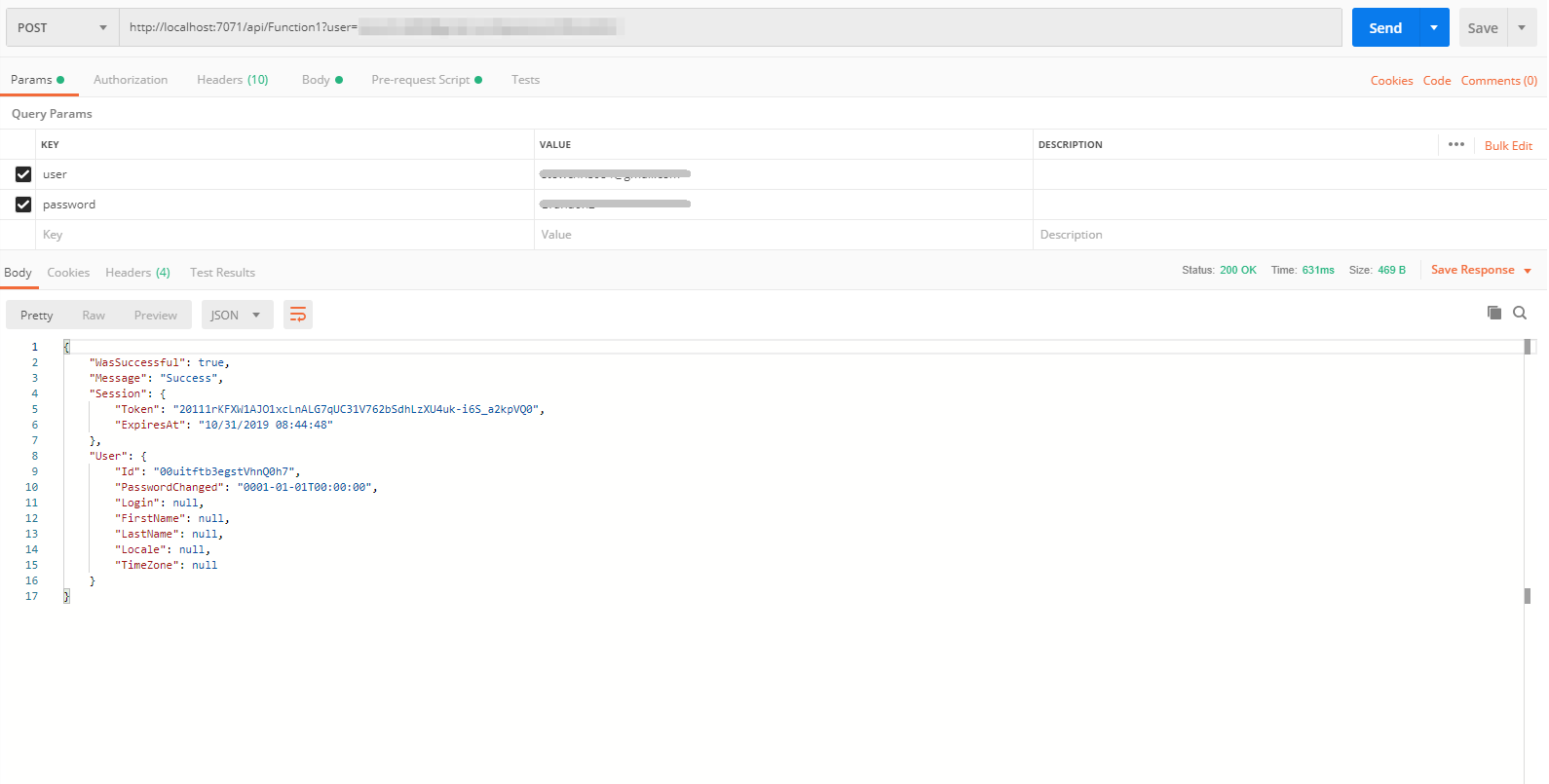
Task: Open the POST method dropdown
Action: coord(62,27)
